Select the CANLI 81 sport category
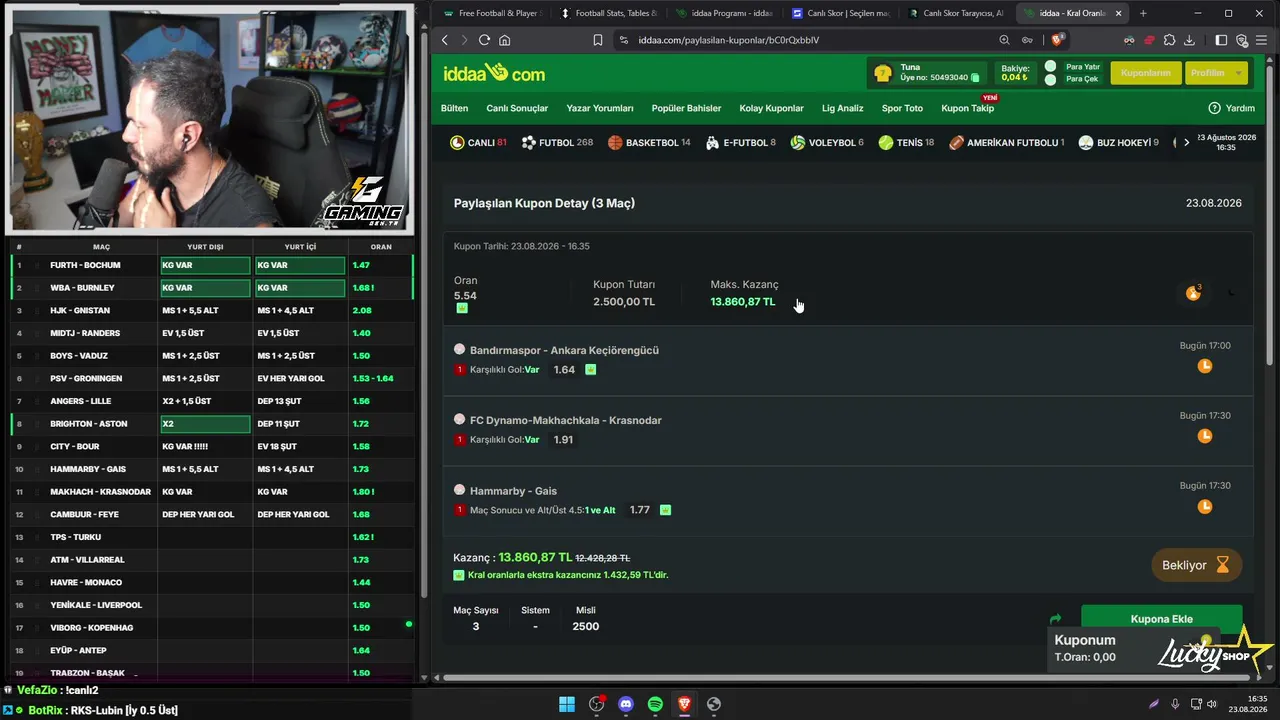The width and height of the screenshot is (1280, 720). pos(478,143)
